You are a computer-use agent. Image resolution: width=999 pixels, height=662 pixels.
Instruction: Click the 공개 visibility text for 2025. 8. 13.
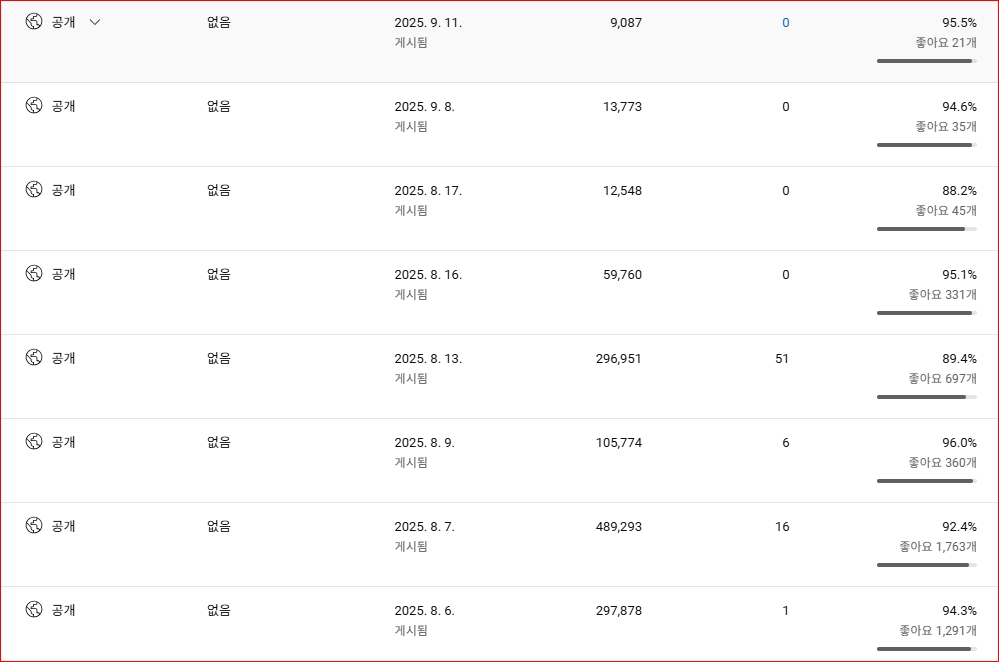pos(64,359)
